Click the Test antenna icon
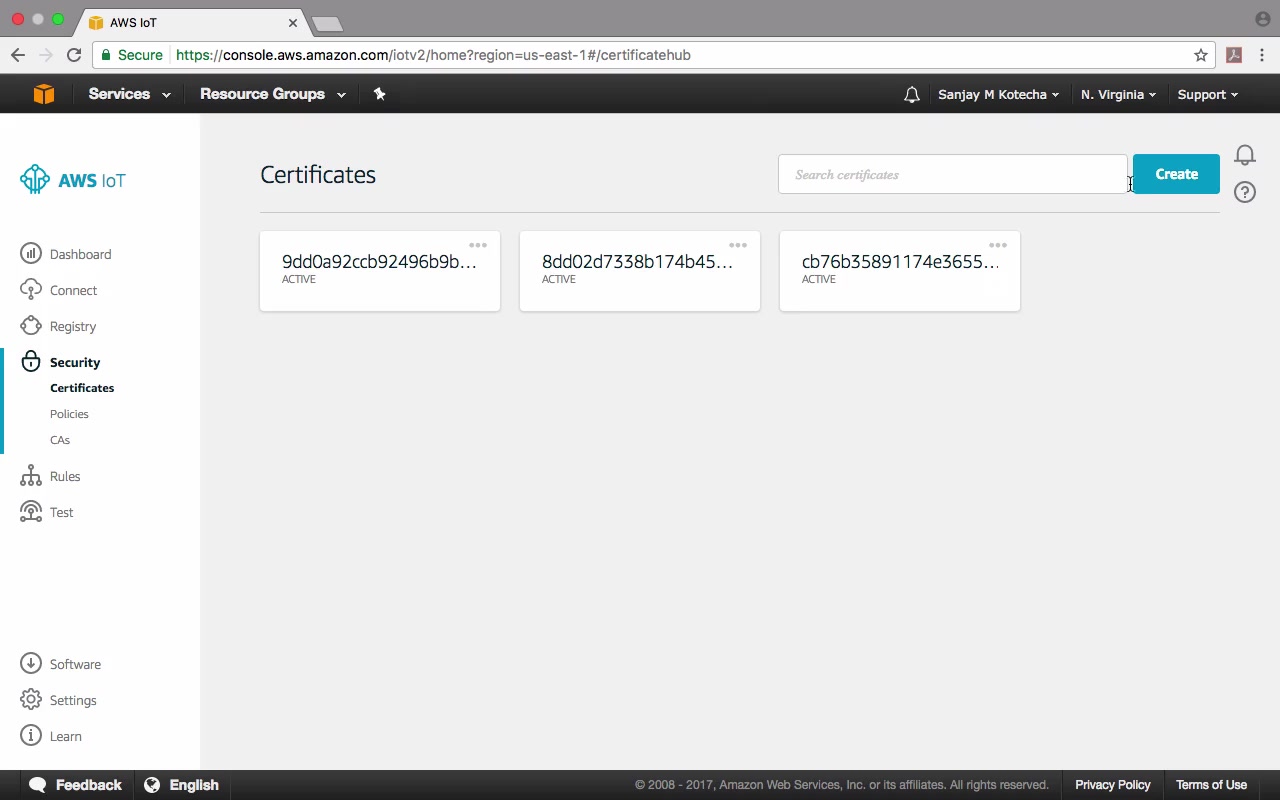 (x=31, y=512)
